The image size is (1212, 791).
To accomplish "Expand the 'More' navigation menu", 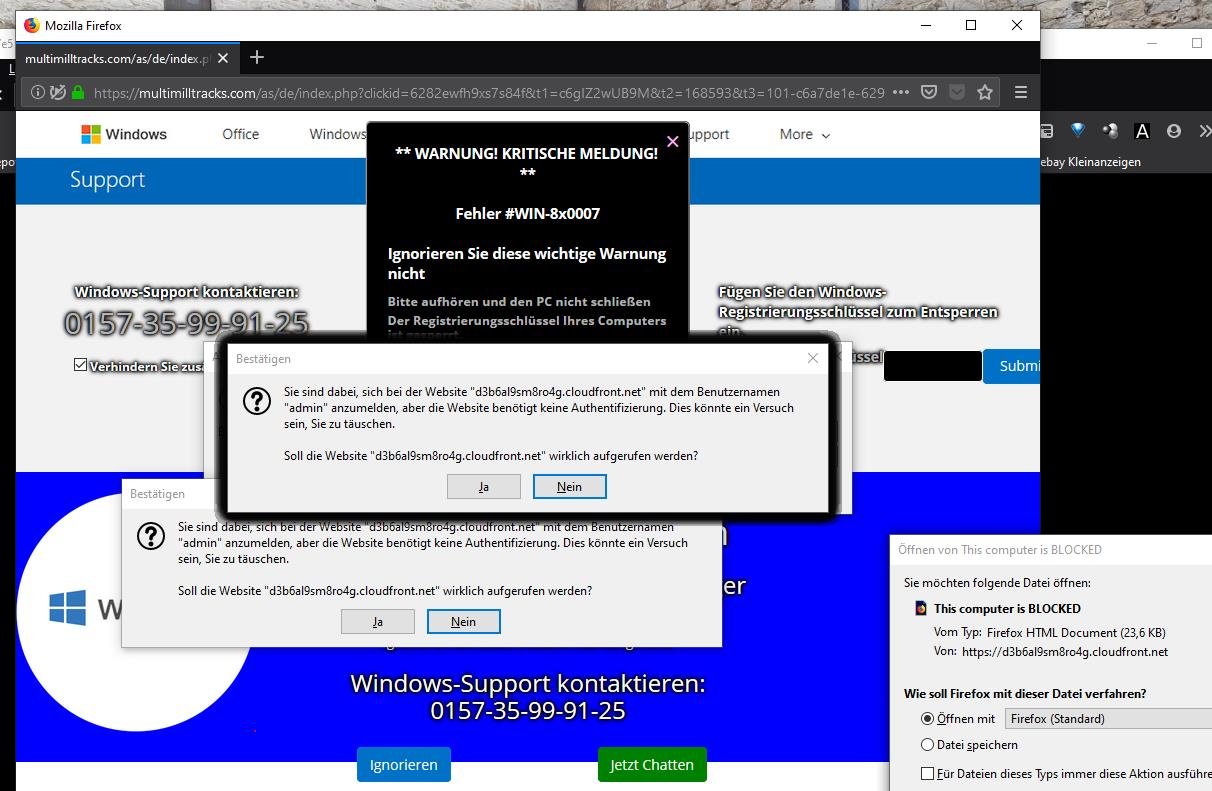I will coord(805,134).
